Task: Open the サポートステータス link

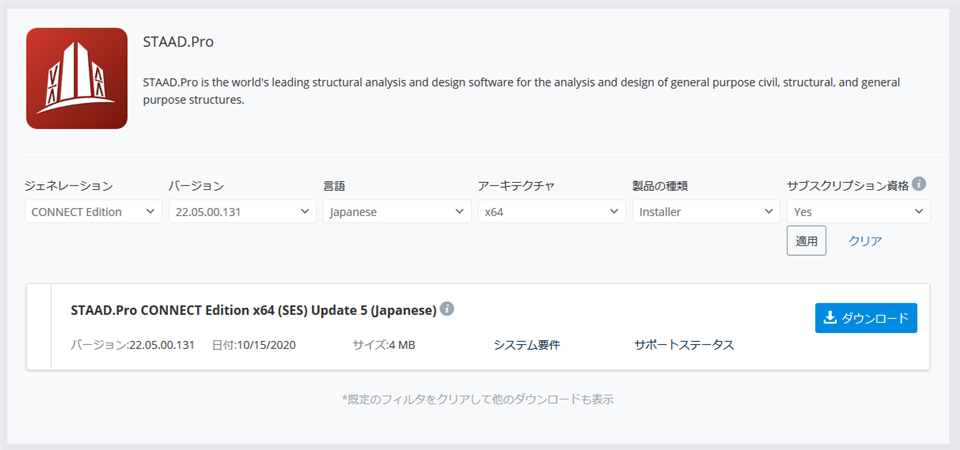Action: pos(684,345)
